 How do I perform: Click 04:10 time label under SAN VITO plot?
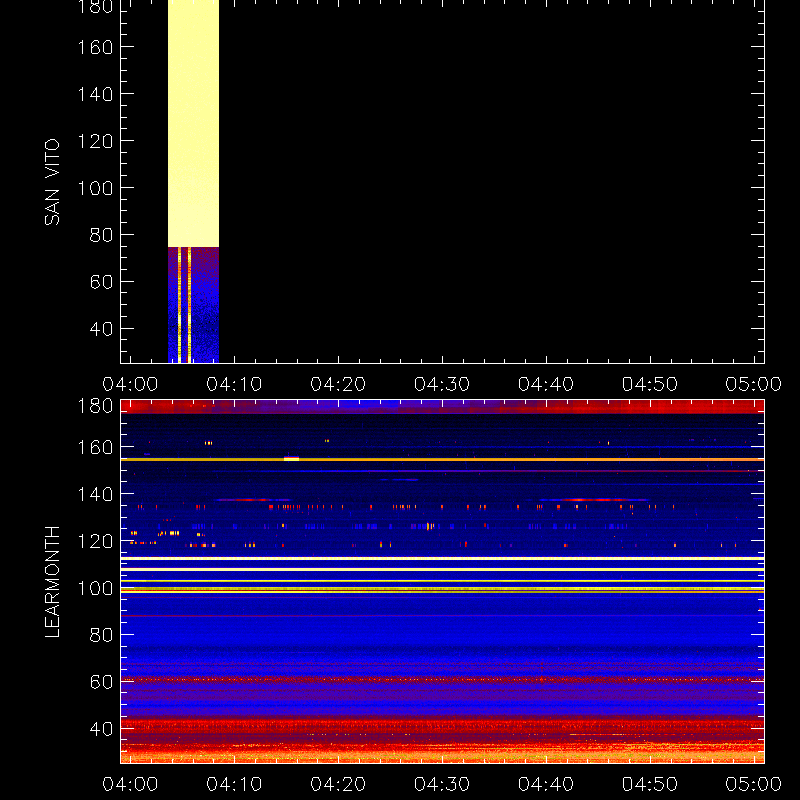[x=234, y=384]
